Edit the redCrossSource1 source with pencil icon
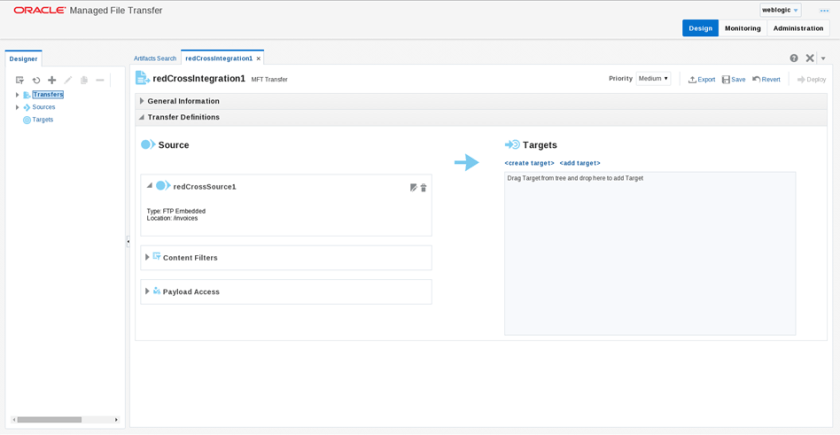Viewport: 840px width, 435px height. 413,187
